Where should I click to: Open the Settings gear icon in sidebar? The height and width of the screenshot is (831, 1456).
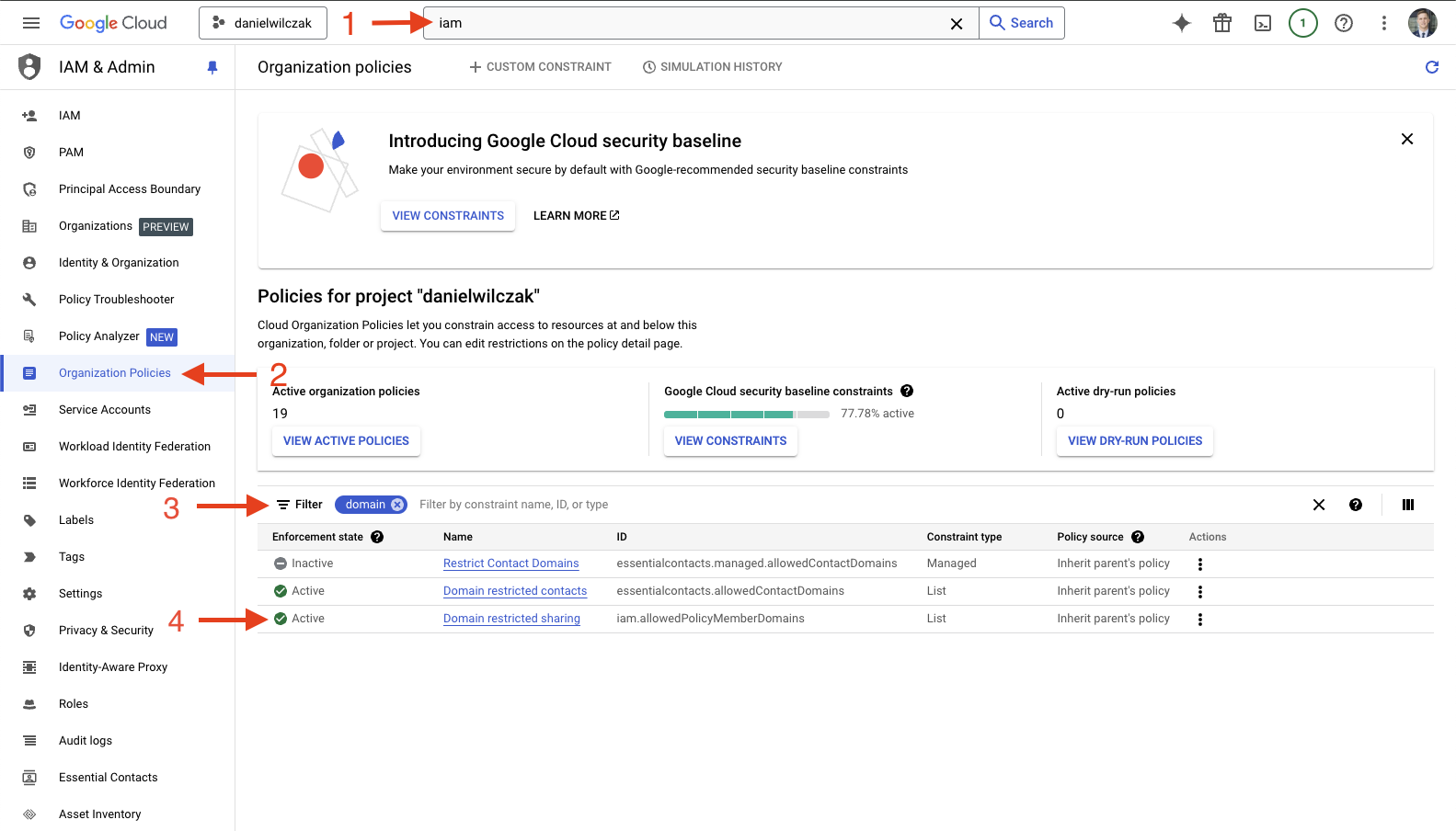click(29, 594)
